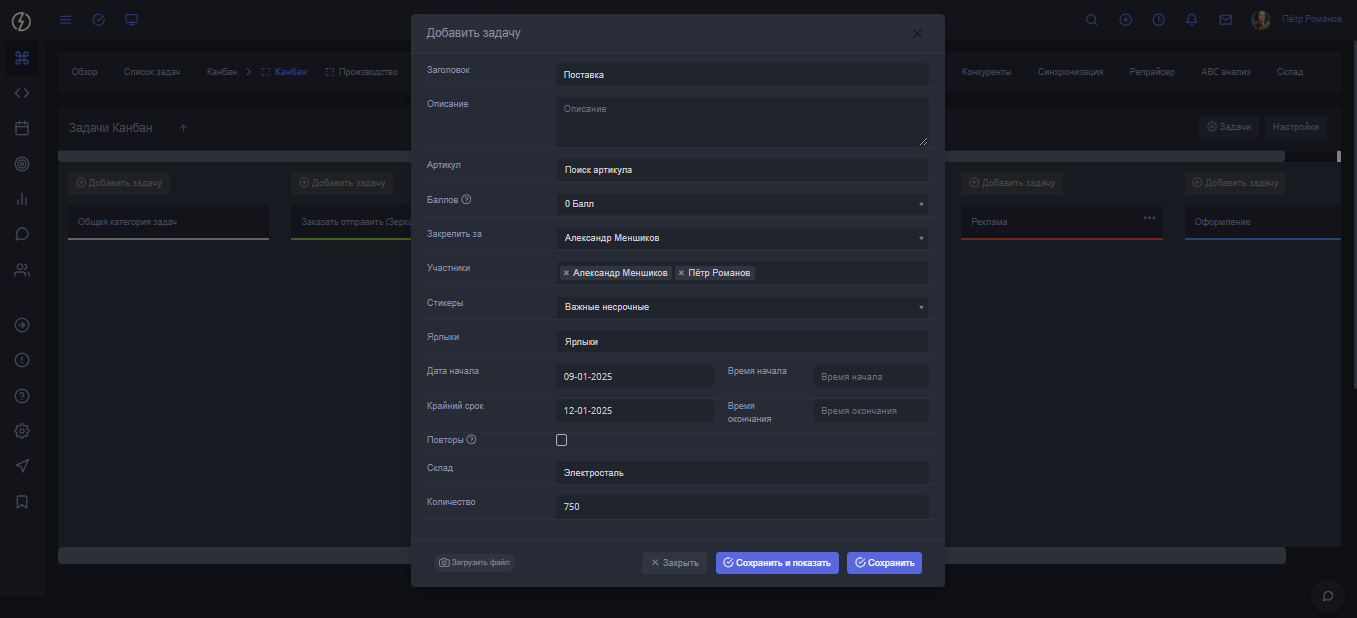Click the Сохранить и показать button

pos(777,563)
